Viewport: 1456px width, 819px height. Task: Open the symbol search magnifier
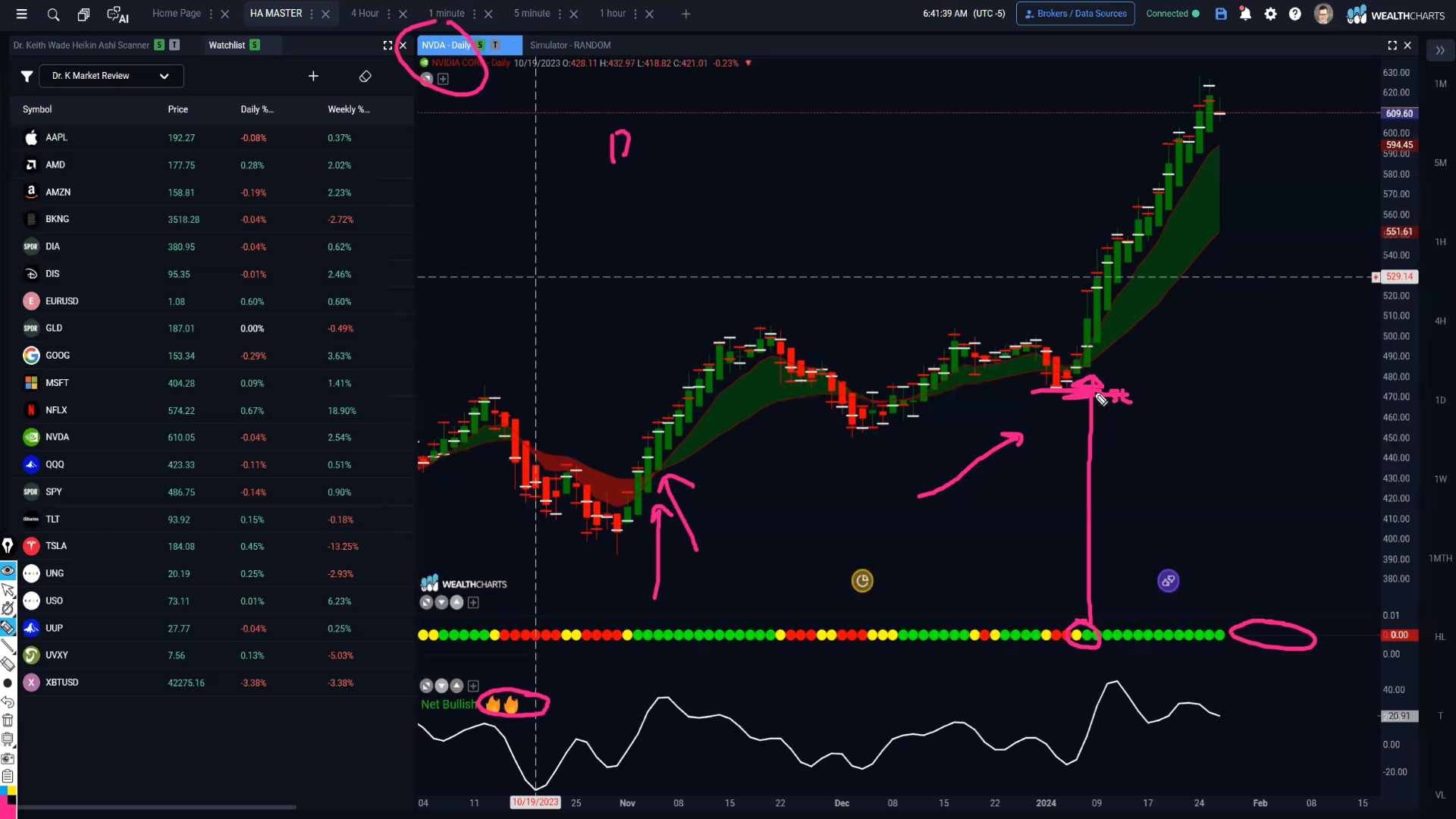click(53, 14)
